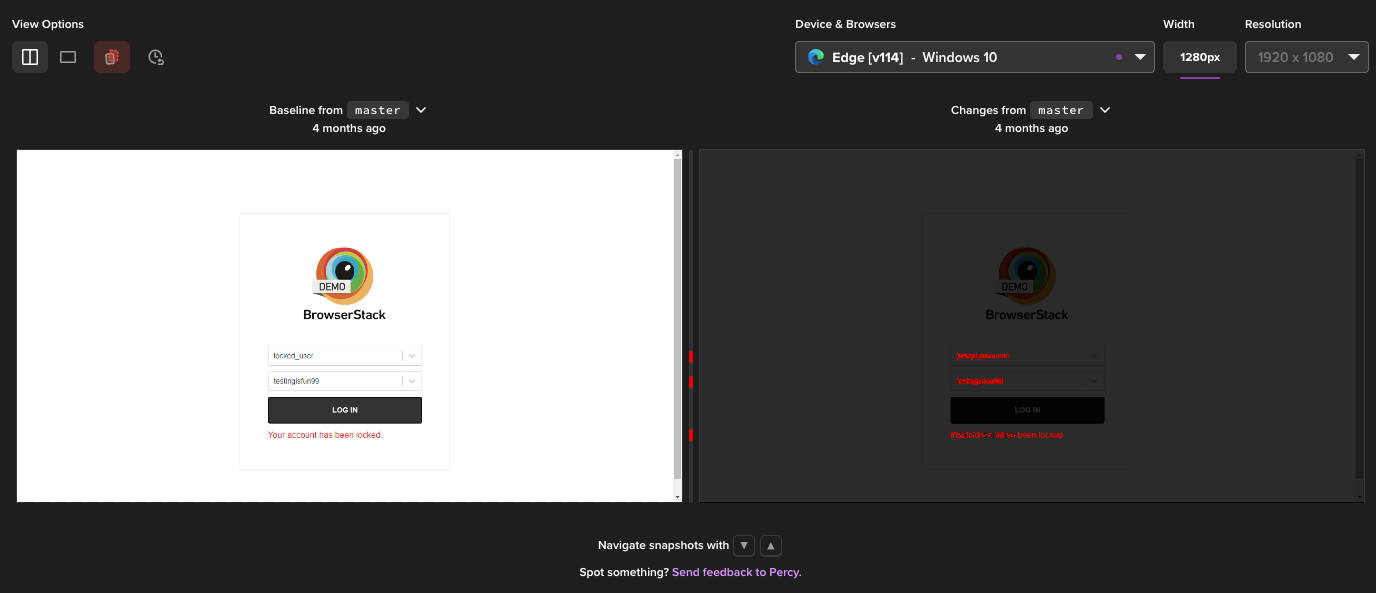Go to next snapshot with down arrow
Screen dimensions: 1376x593
pos(743,545)
